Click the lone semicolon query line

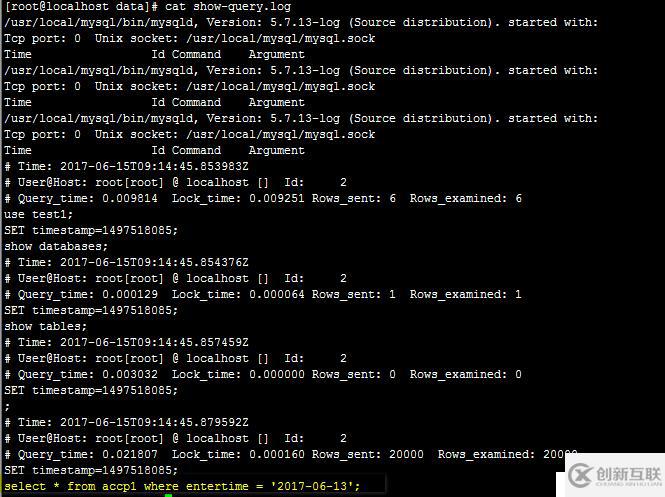pyautogui.click(x=7, y=407)
